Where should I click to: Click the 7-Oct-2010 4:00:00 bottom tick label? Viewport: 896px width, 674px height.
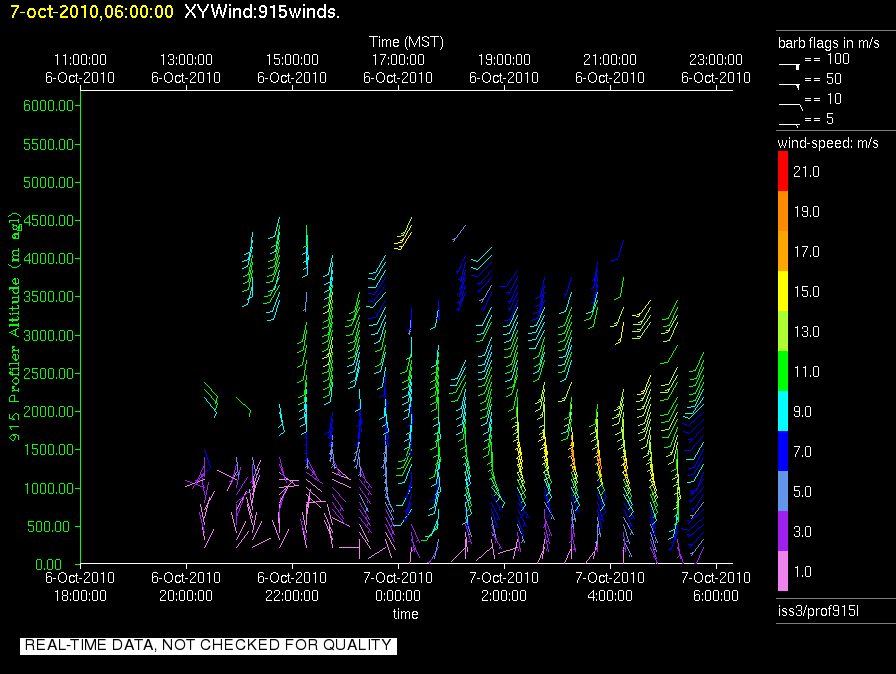coord(610,587)
